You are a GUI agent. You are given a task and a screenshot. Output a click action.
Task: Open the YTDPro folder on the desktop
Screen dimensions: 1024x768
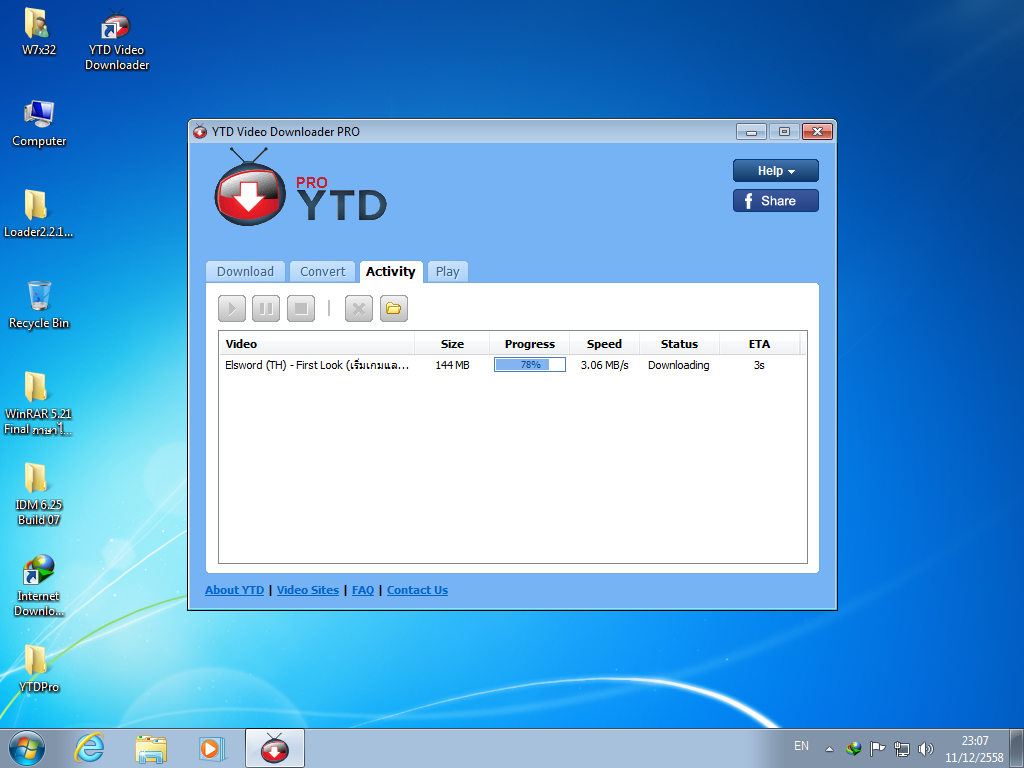pyautogui.click(x=38, y=665)
